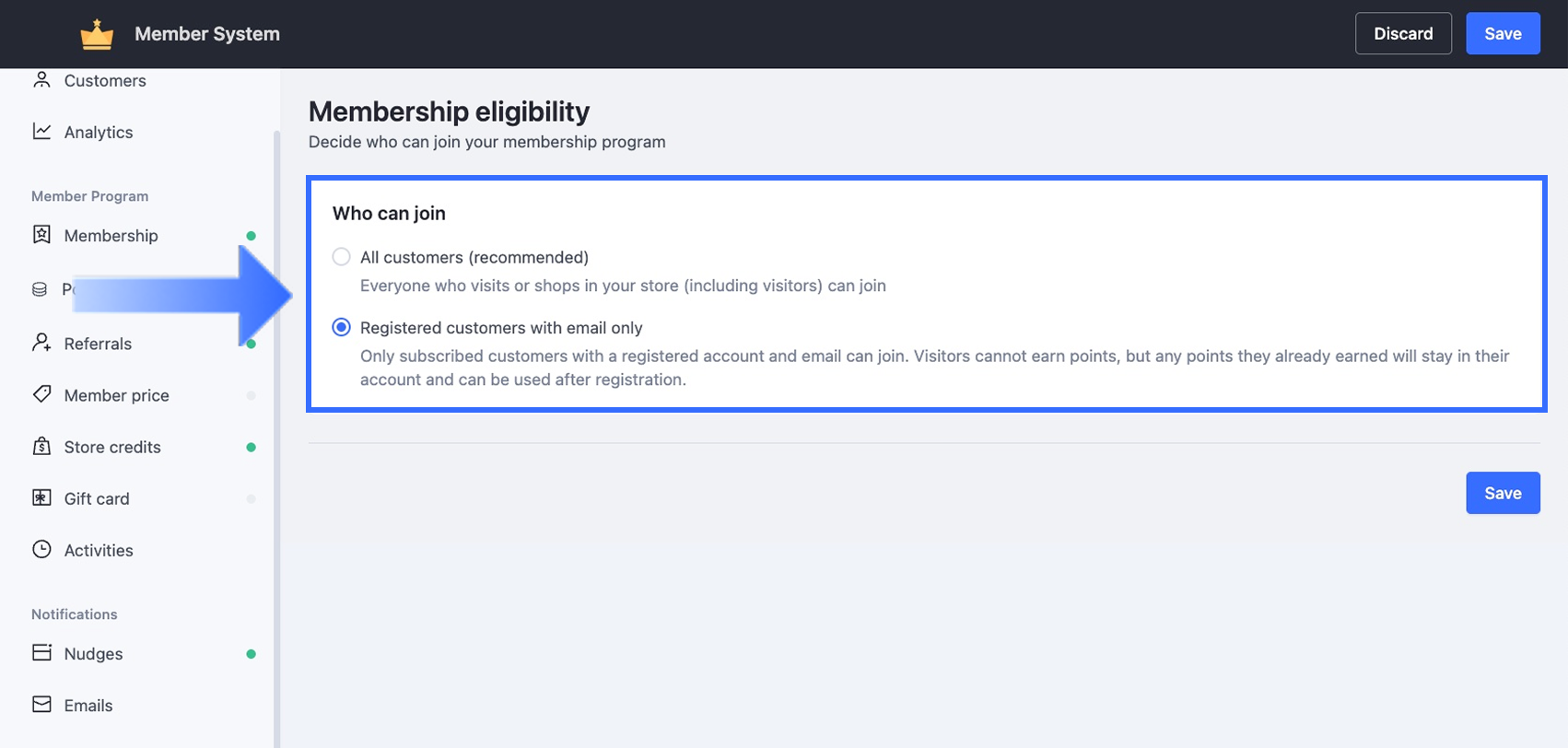The width and height of the screenshot is (1568, 748).
Task: Click the Emails envelope icon
Action: pyautogui.click(x=41, y=705)
